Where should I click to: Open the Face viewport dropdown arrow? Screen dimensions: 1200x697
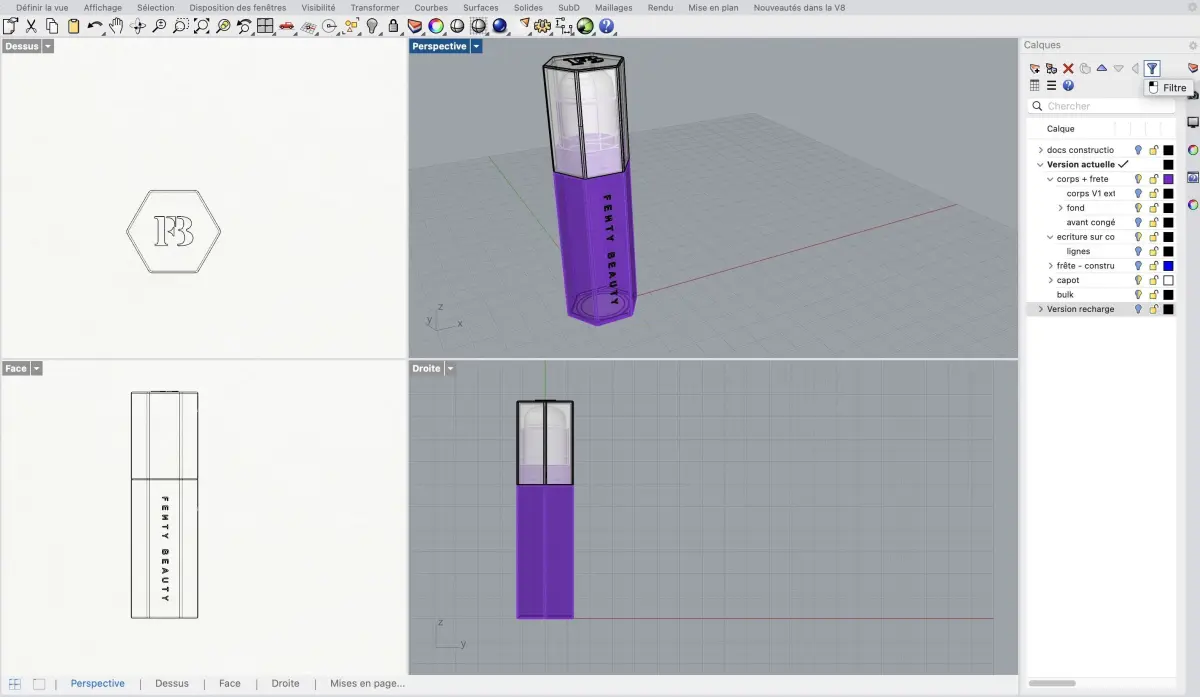pyautogui.click(x=37, y=368)
